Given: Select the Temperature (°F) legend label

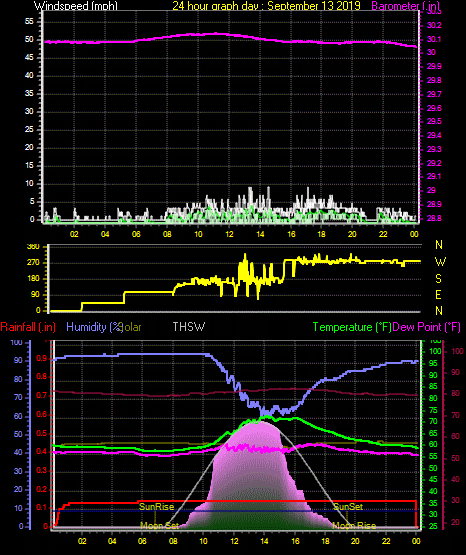Looking at the screenshot, I should [352, 327].
